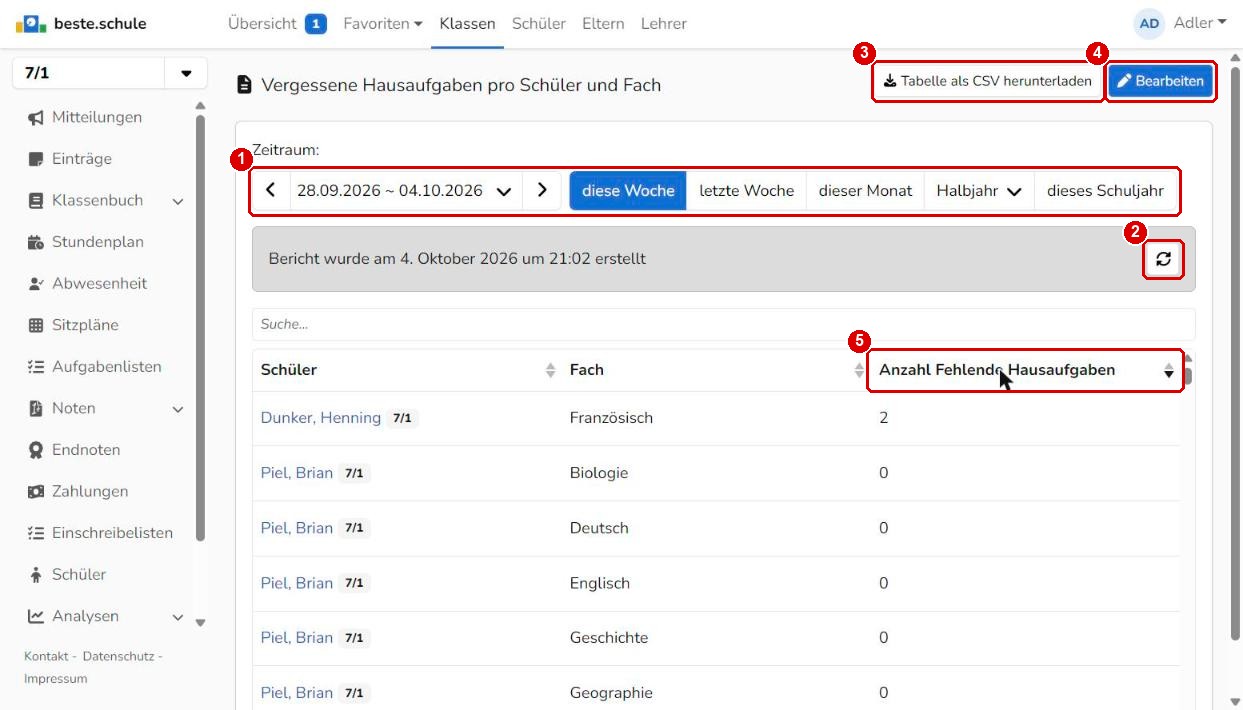Select the 'letzte Woche' period

click(x=746, y=190)
